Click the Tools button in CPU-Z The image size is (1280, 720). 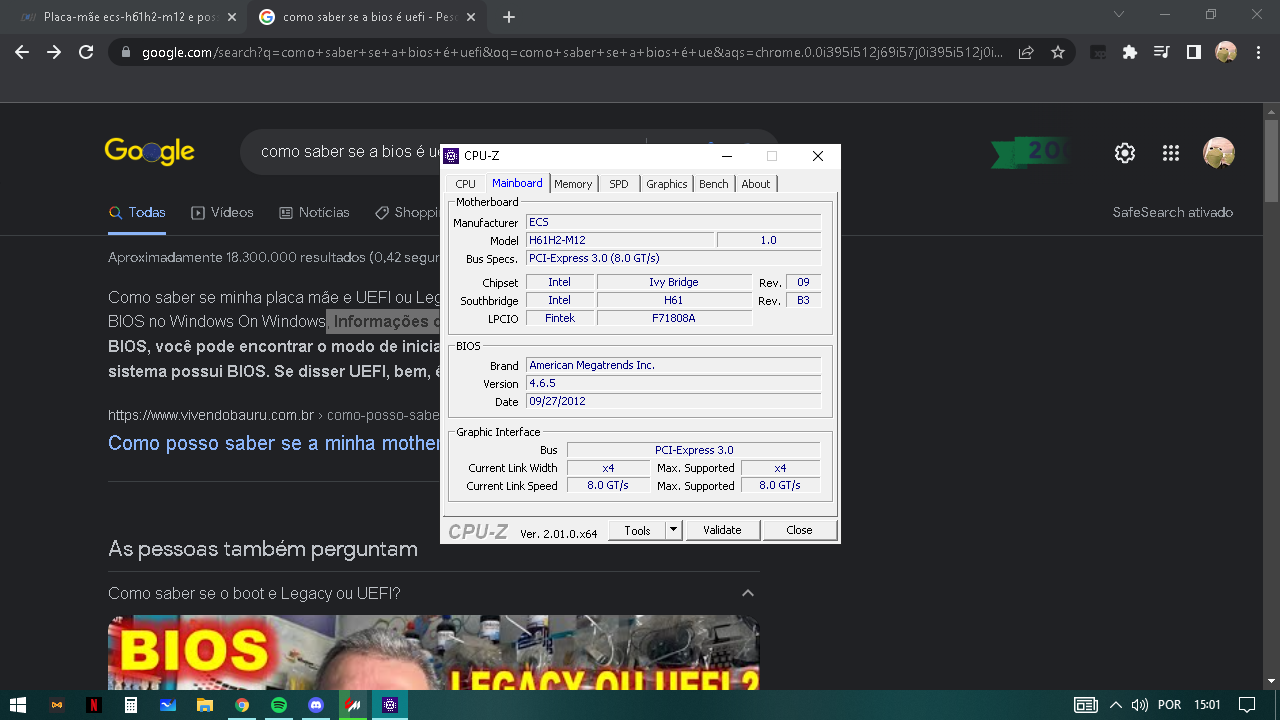tap(638, 530)
